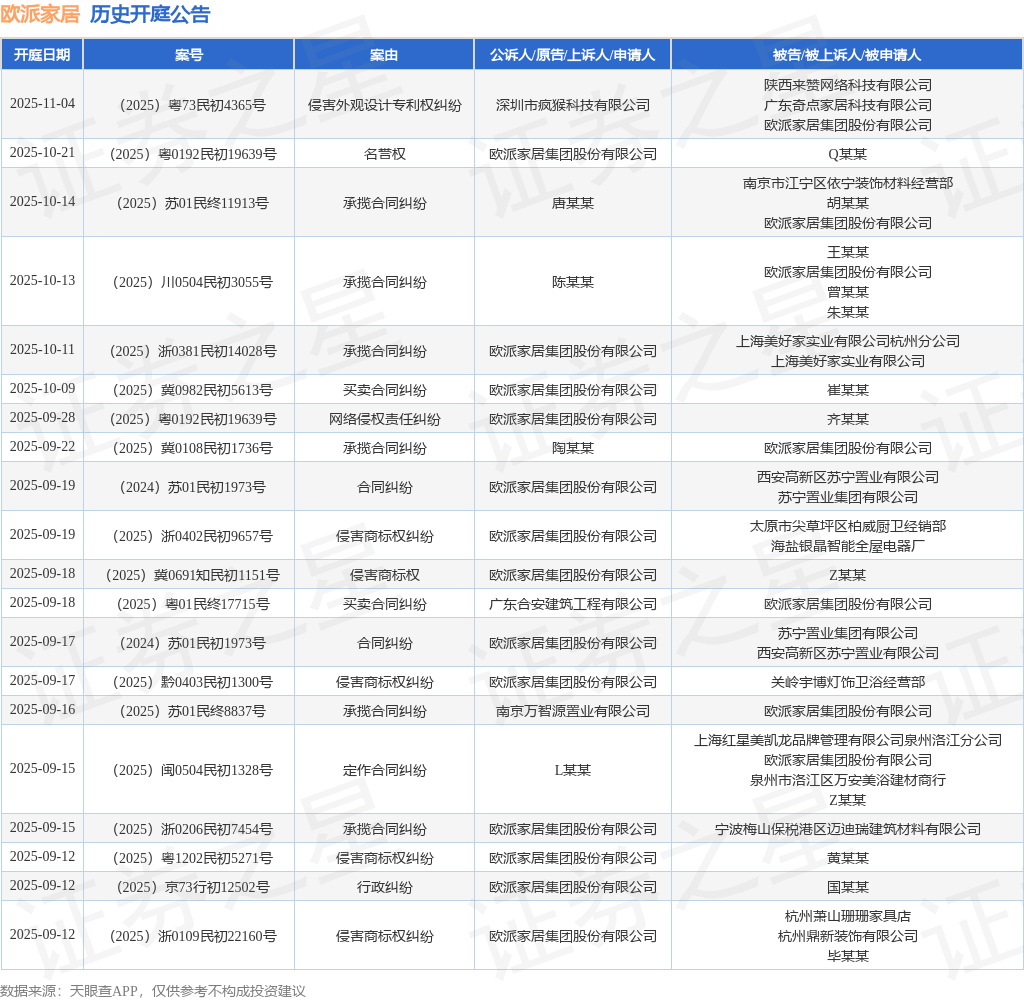Click defendant 泉州市洛江区万安美浴建材商行
Viewport: 1024px width, 1000px height.
[x=848, y=780]
